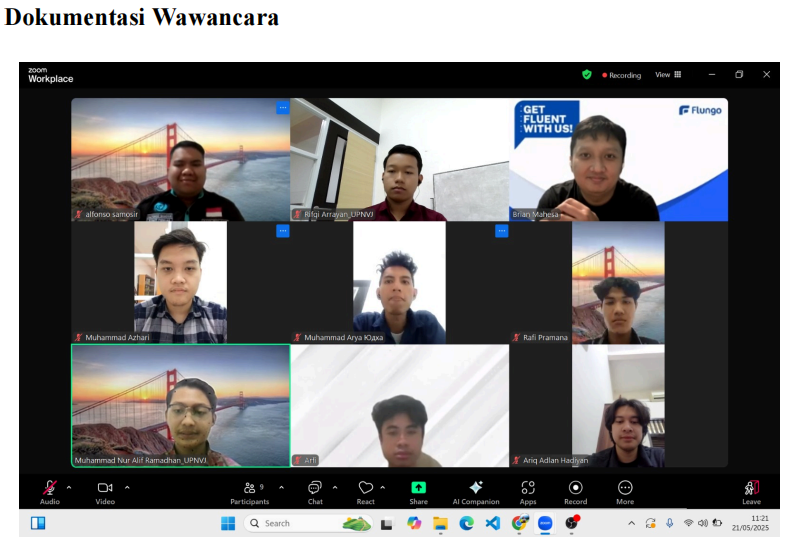The width and height of the screenshot is (791, 547).
Task: Open the More options menu
Action: click(625, 488)
